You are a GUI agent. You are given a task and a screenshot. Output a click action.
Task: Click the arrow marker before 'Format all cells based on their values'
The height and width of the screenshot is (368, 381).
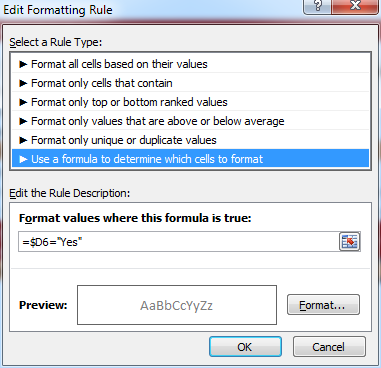click(x=23, y=64)
